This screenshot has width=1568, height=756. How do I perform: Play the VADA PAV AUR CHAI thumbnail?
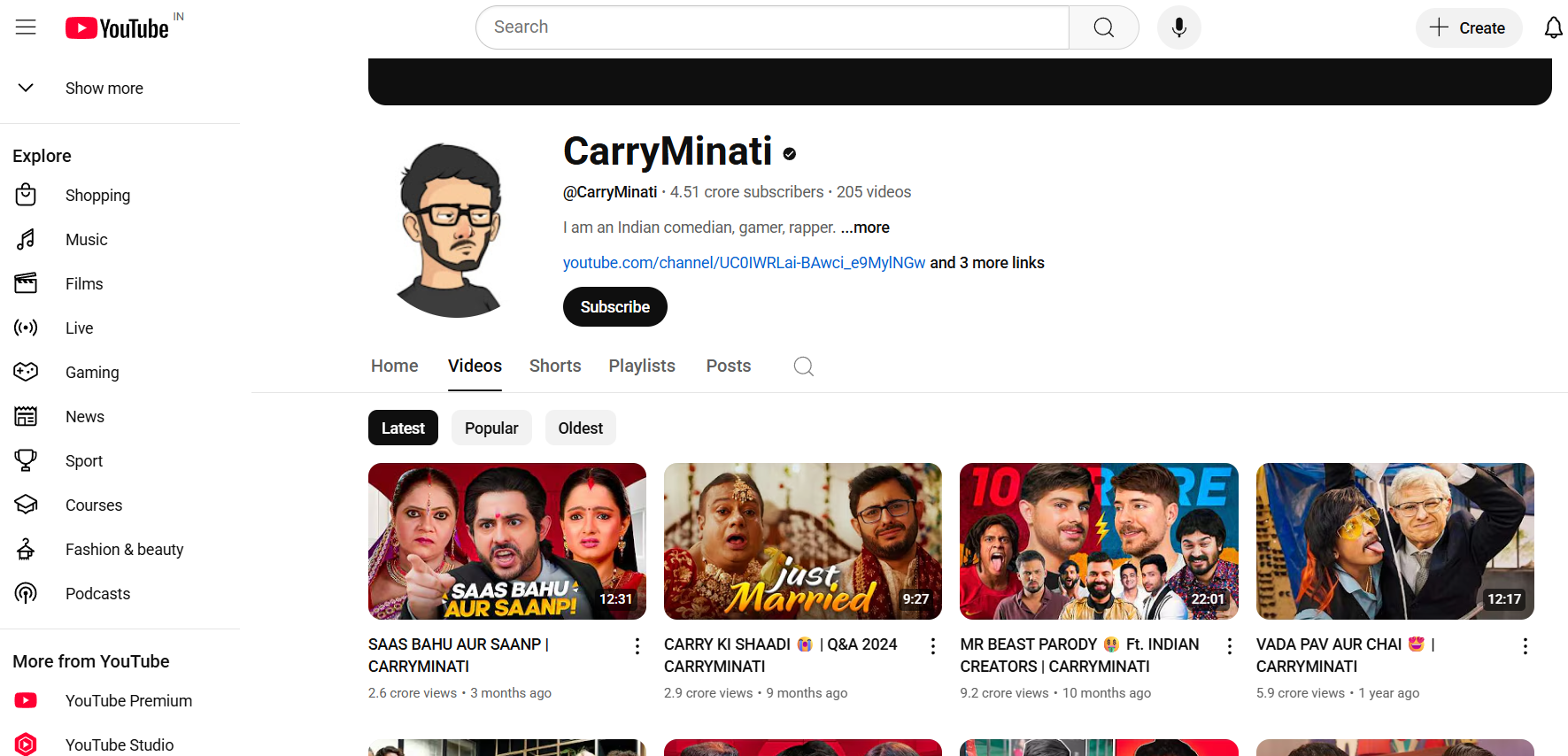click(x=1395, y=541)
